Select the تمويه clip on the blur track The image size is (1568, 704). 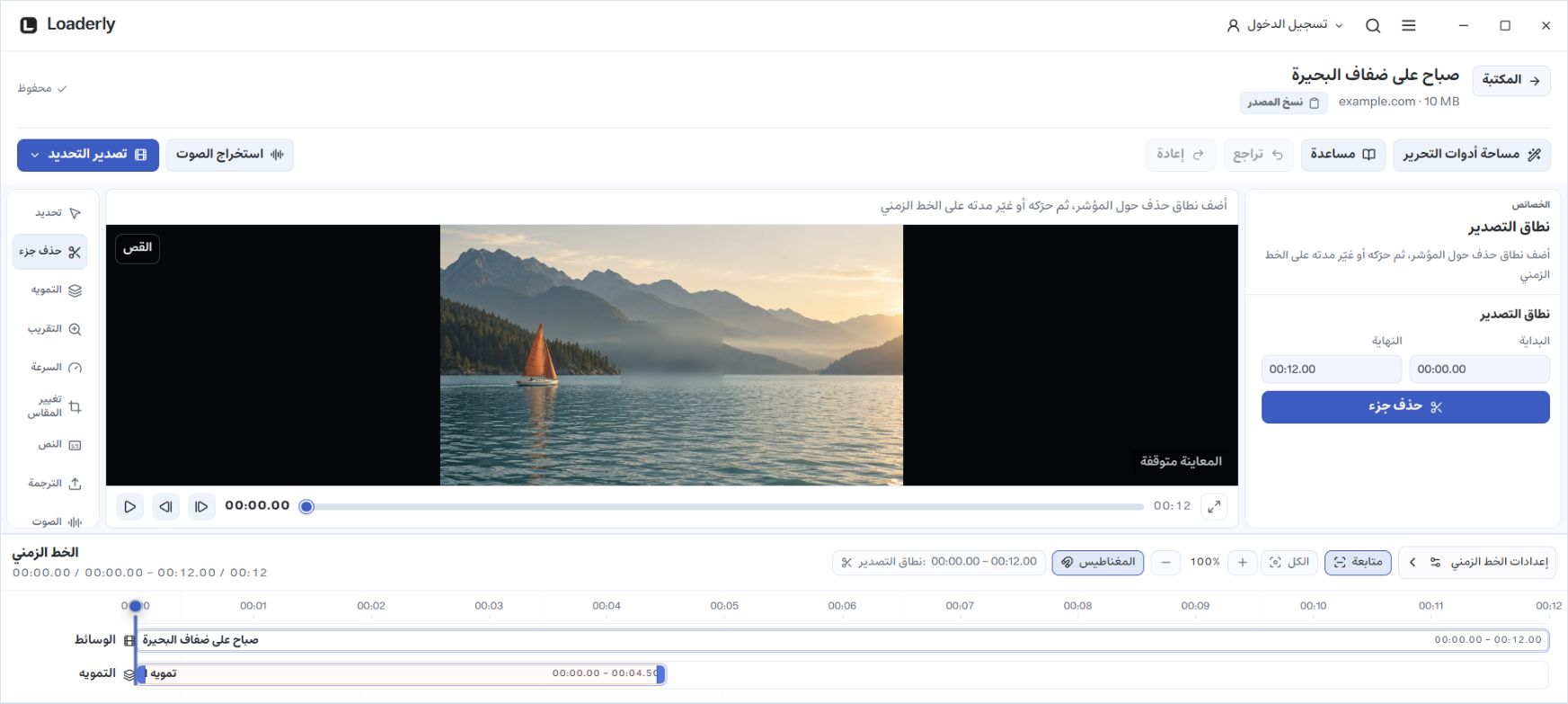tap(401, 673)
